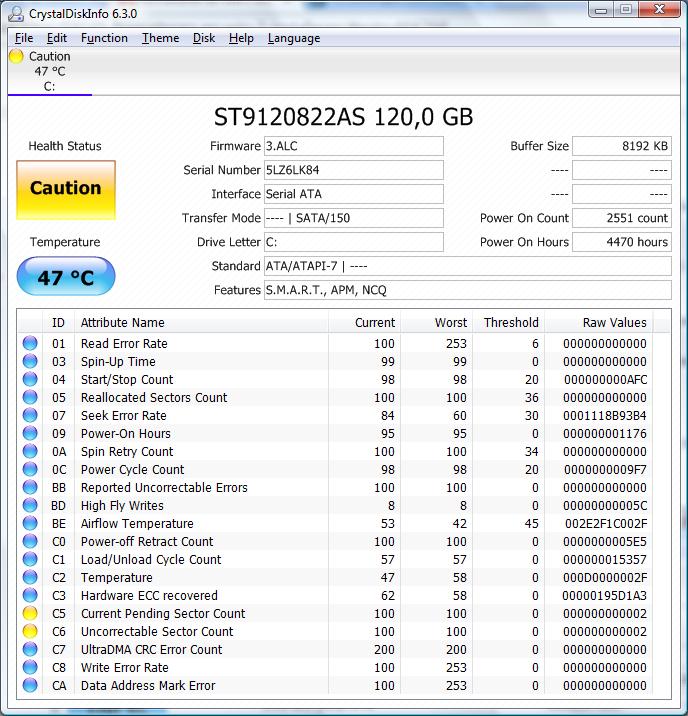Image resolution: width=688 pixels, height=716 pixels.
Task: Click blue status icon for Load/Unload Cycle Count
Action: click(x=30, y=559)
